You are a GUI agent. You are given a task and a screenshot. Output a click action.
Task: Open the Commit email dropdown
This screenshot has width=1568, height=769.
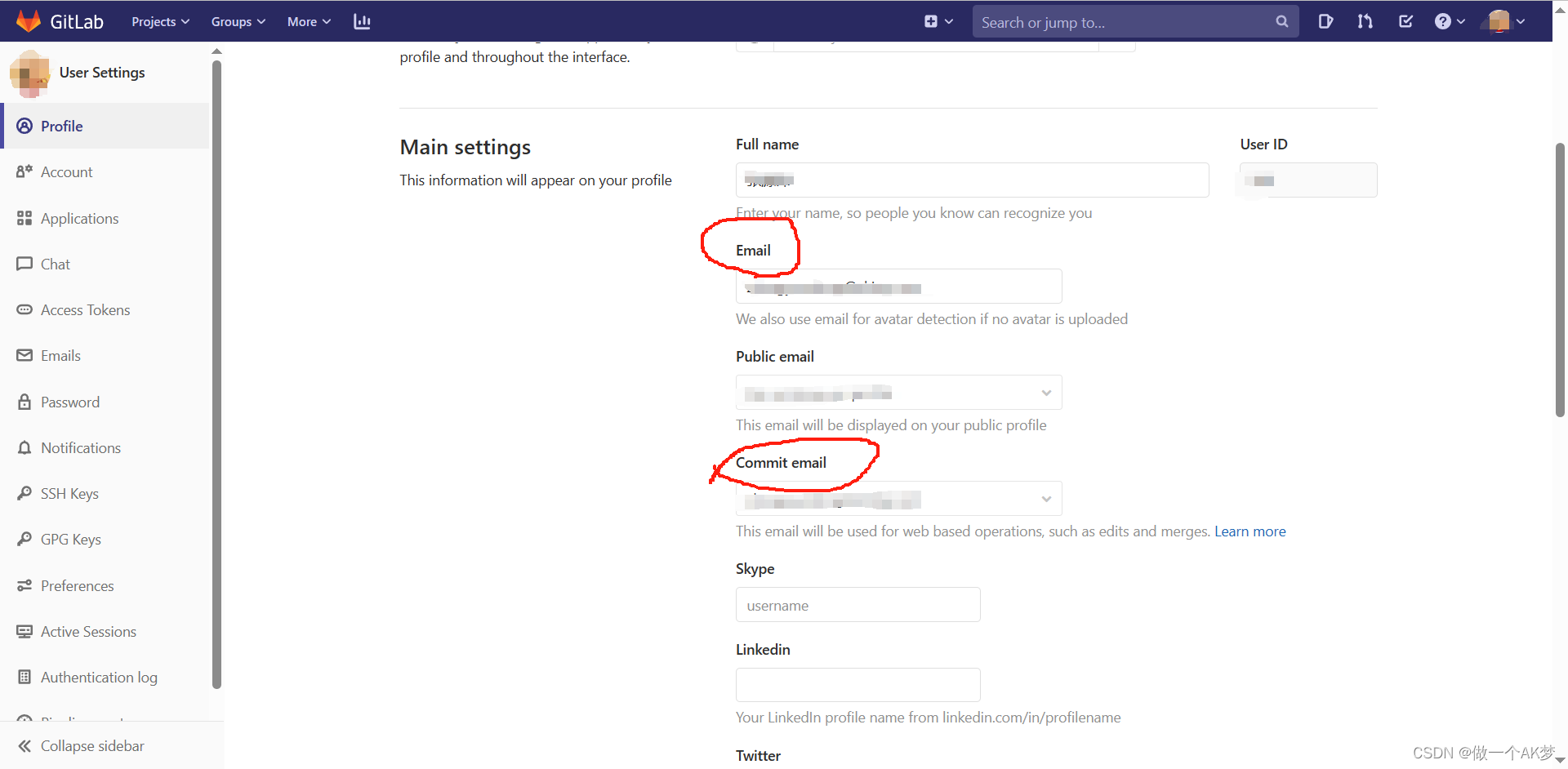1046,498
